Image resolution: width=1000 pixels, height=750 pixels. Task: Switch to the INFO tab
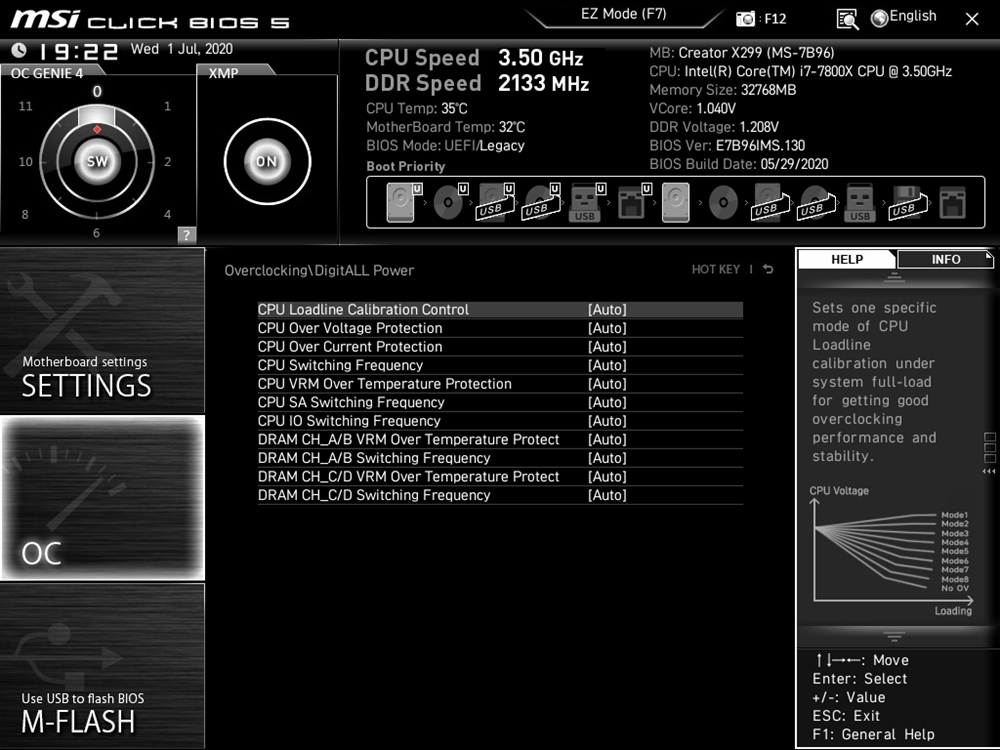945,260
